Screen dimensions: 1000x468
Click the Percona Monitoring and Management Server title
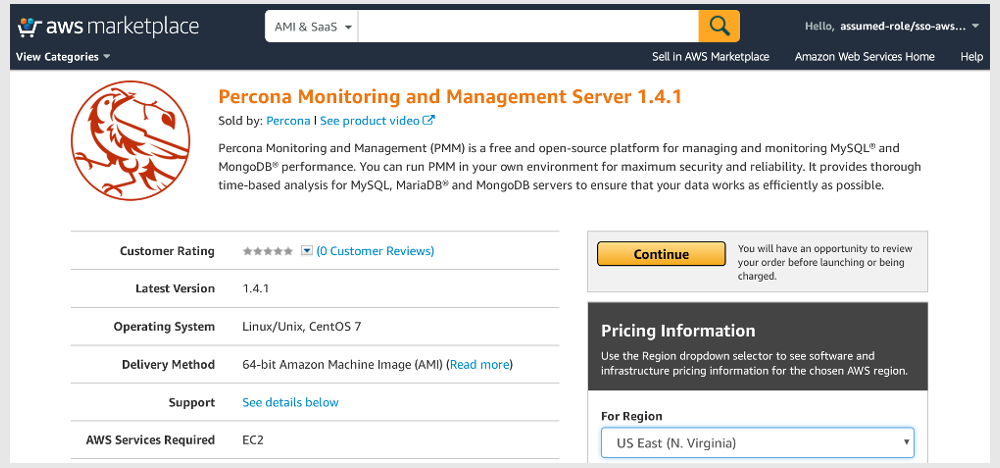(x=449, y=97)
